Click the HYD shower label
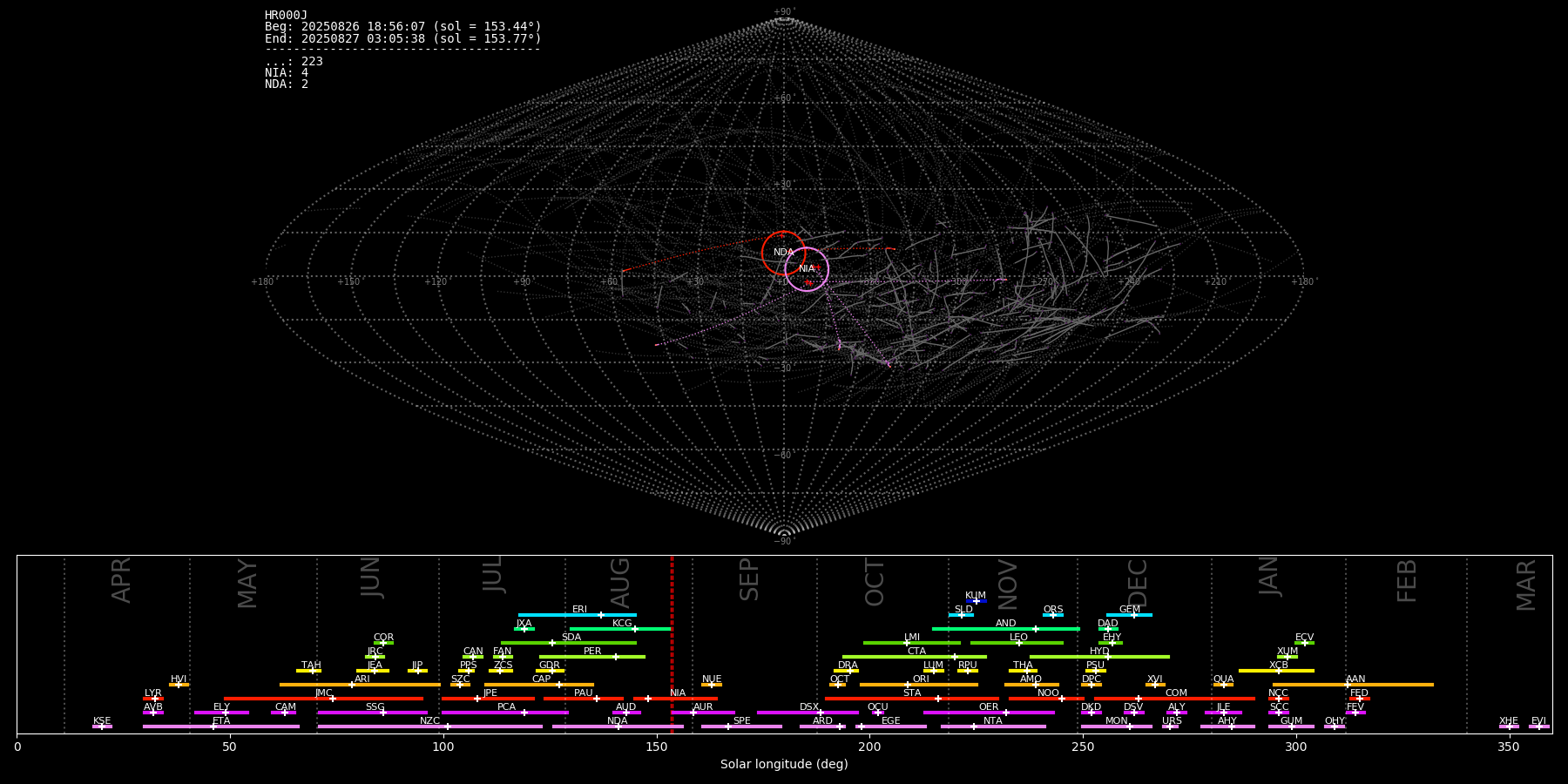This screenshot has width=1568, height=784. click(x=1100, y=651)
